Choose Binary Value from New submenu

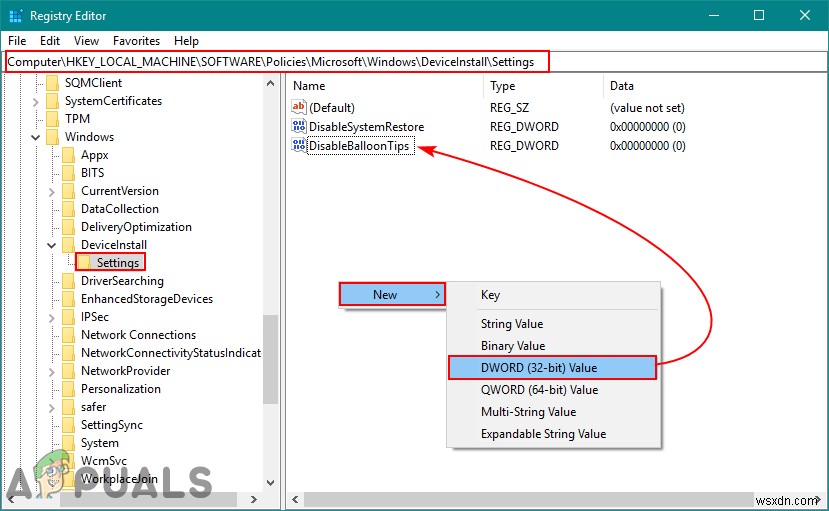(x=554, y=346)
